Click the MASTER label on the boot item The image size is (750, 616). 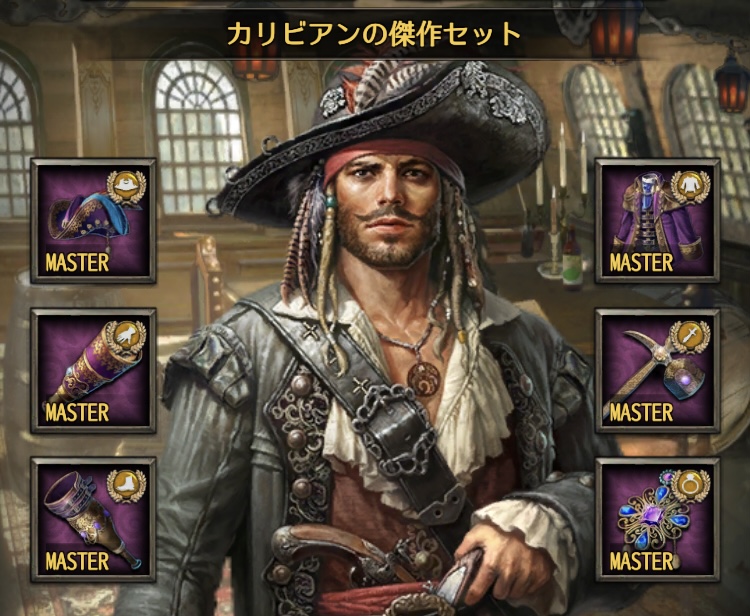(77, 561)
